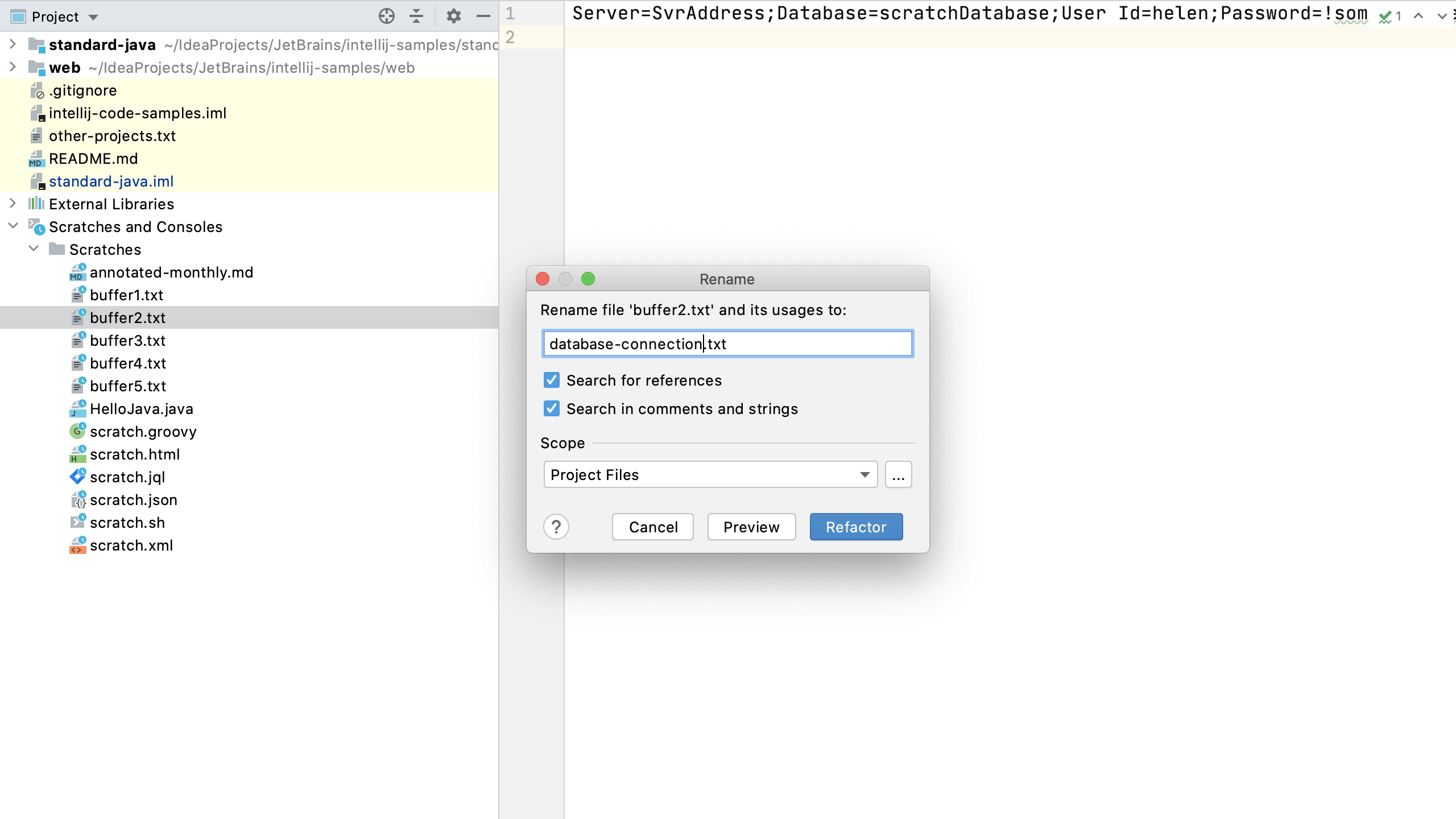Click the scope options ellipsis button

click(898, 475)
